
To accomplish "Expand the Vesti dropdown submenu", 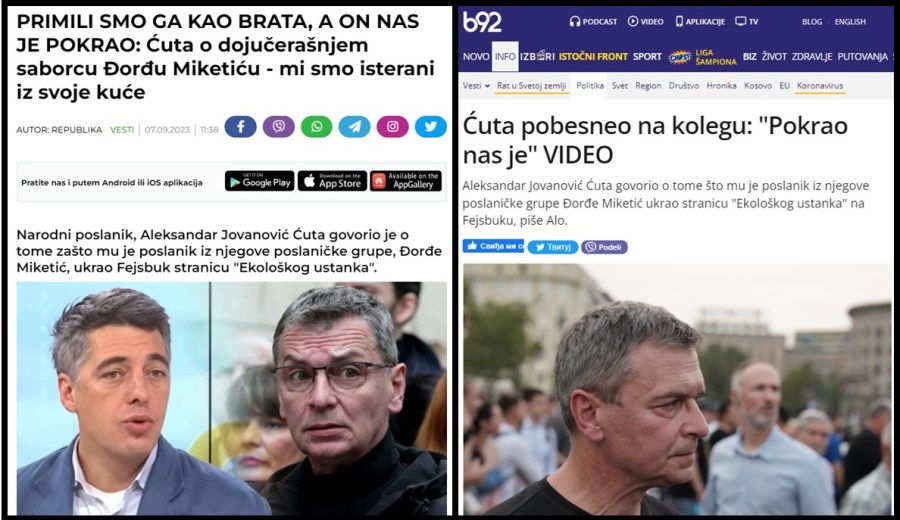I will (x=476, y=86).
